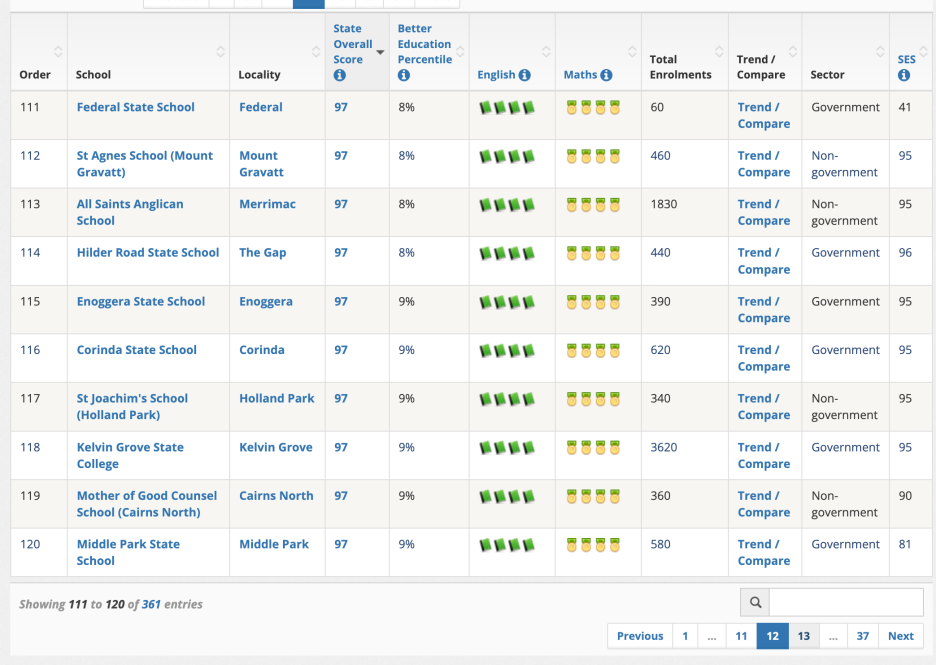This screenshot has width=936, height=665.
Task: Go to page 13 in pagination
Action: click(x=803, y=636)
